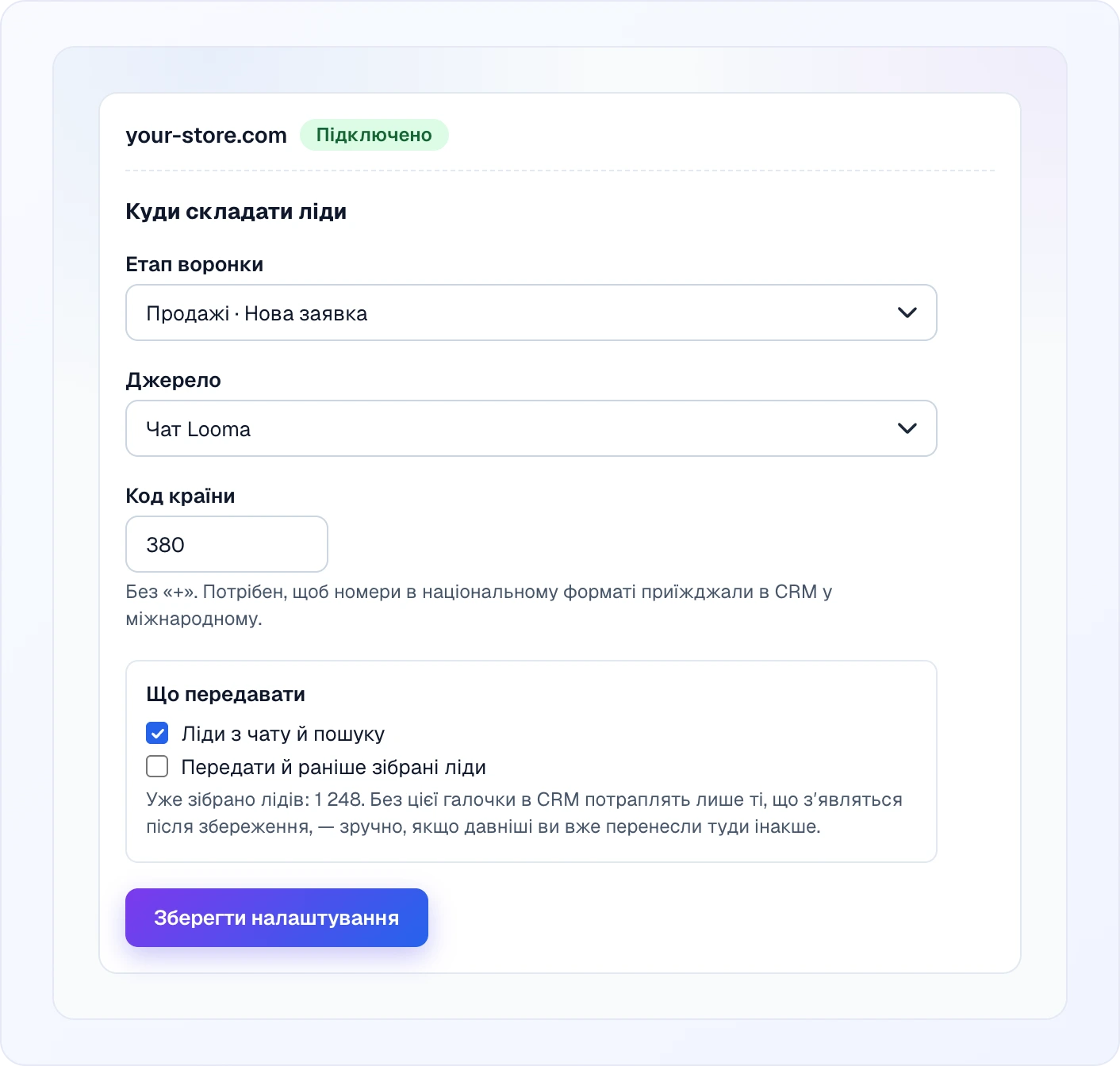
Task: Click the Уже зібрано лідів: 1 248 note
Action: pos(524,813)
